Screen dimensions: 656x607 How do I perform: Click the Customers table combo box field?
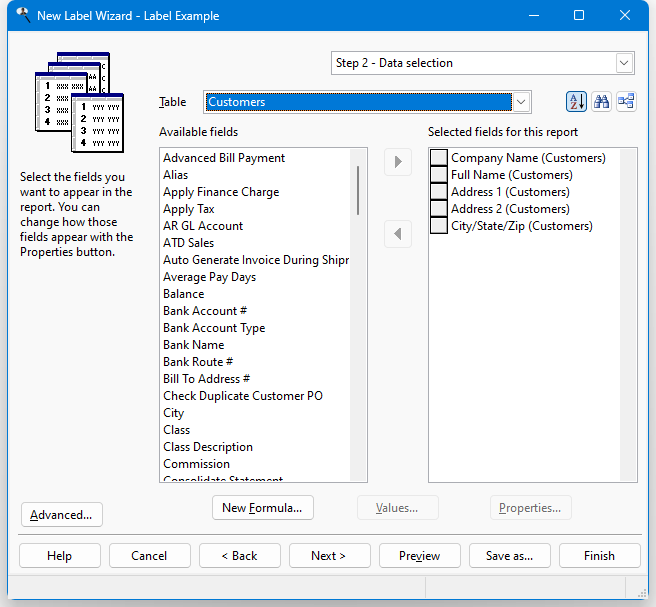tap(367, 102)
